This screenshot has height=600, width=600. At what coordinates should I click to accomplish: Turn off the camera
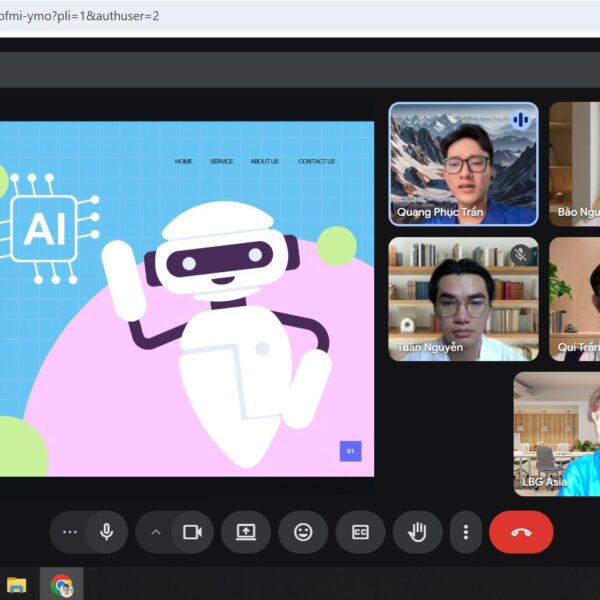(192, 532)
